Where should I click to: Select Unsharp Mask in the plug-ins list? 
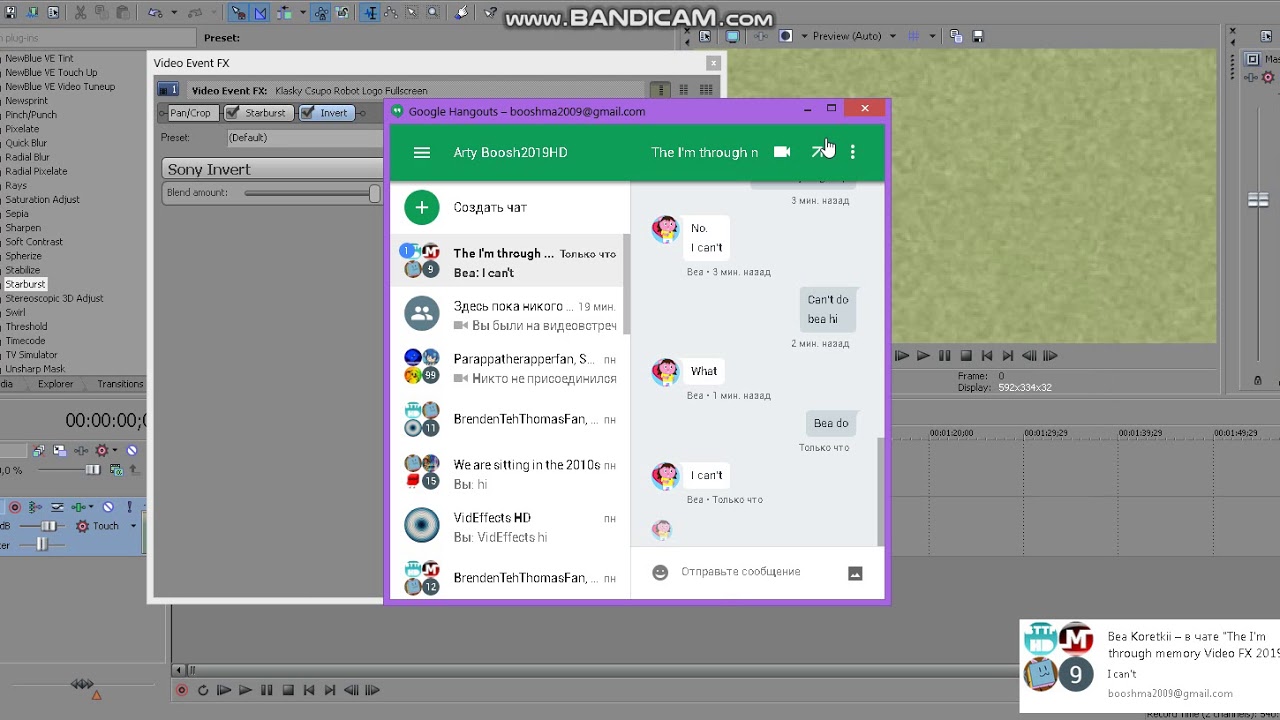point(35,369)
